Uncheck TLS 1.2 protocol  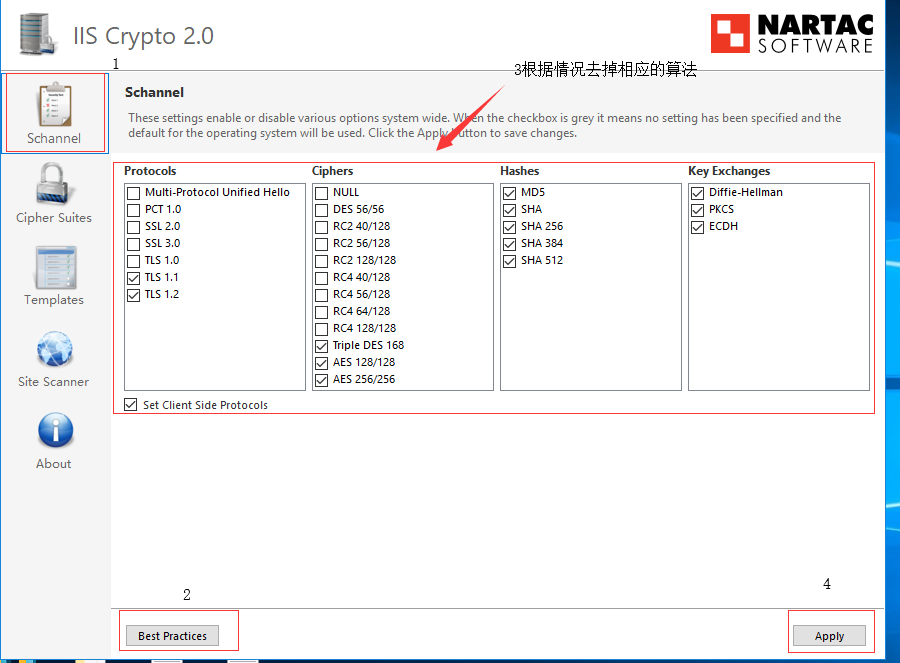pos(133,295)
